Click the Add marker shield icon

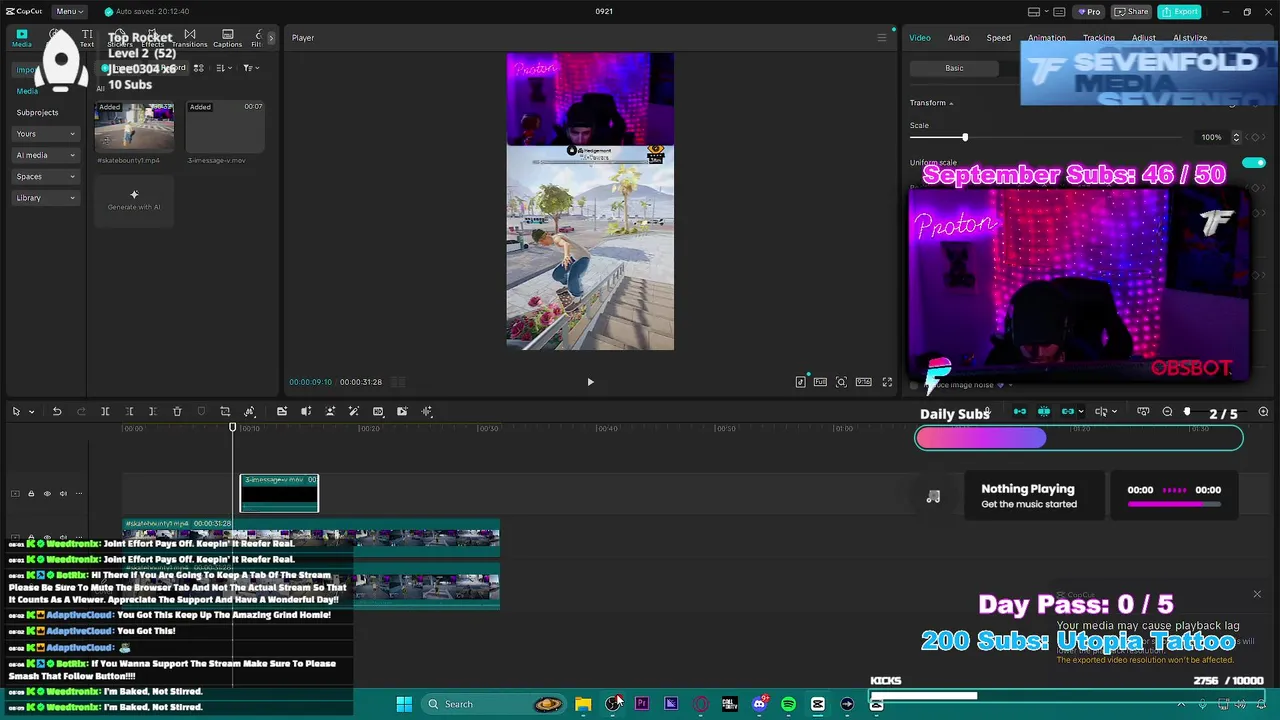(x=201, y=412)
